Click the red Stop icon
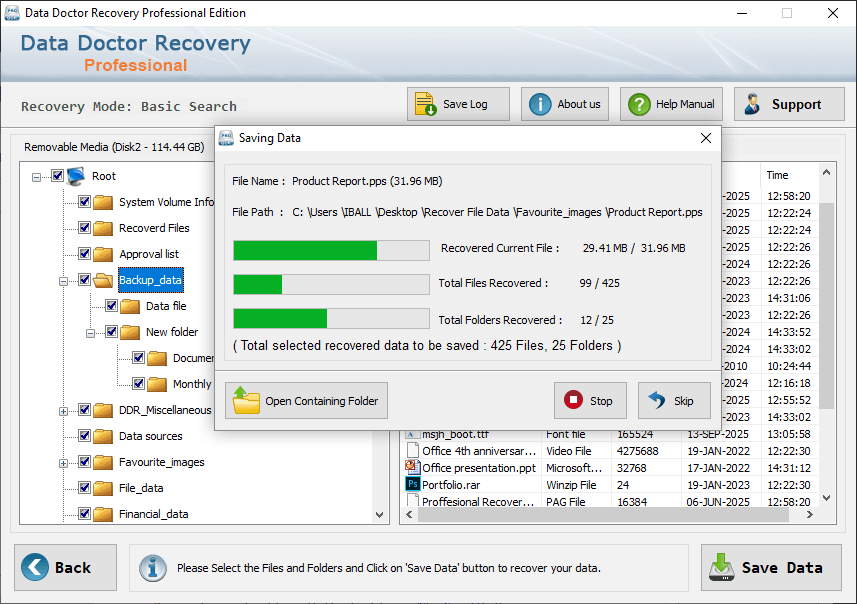 click(573, 400)
